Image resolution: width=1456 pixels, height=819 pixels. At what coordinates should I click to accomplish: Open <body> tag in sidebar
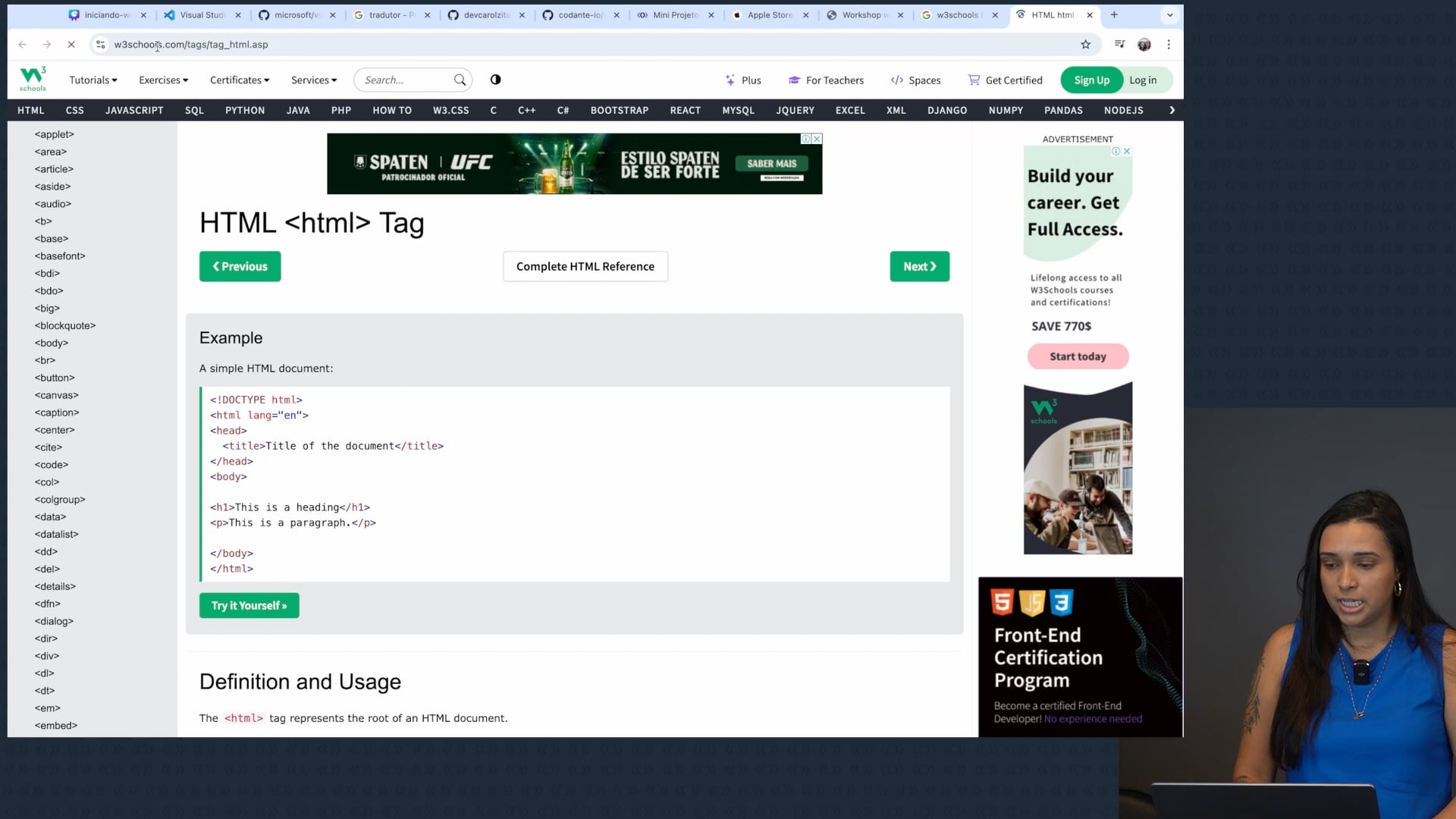click(52, 343)
